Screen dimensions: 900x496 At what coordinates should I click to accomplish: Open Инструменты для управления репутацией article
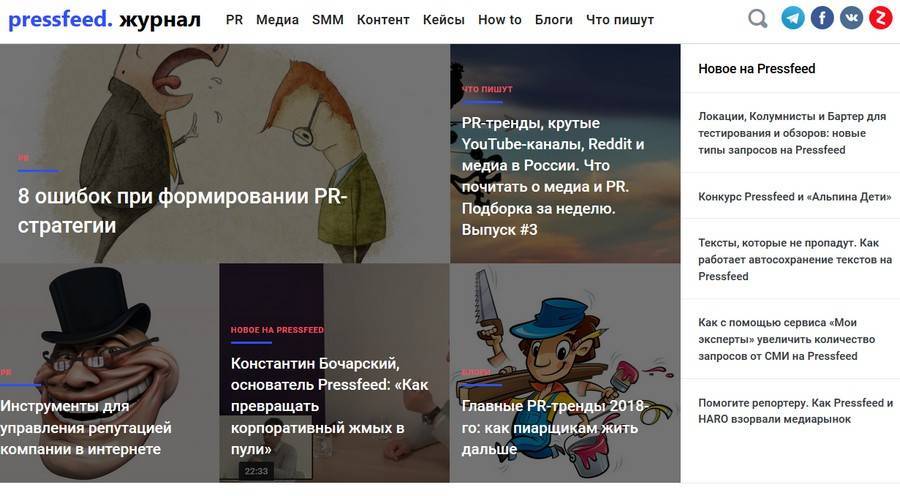pyautogui.click(x=86, y=427)
